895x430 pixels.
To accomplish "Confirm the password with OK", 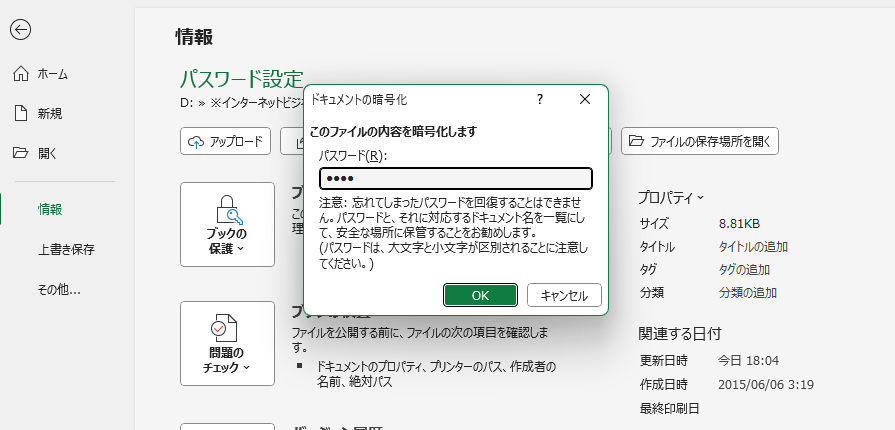I will click(x=480, y=295).
